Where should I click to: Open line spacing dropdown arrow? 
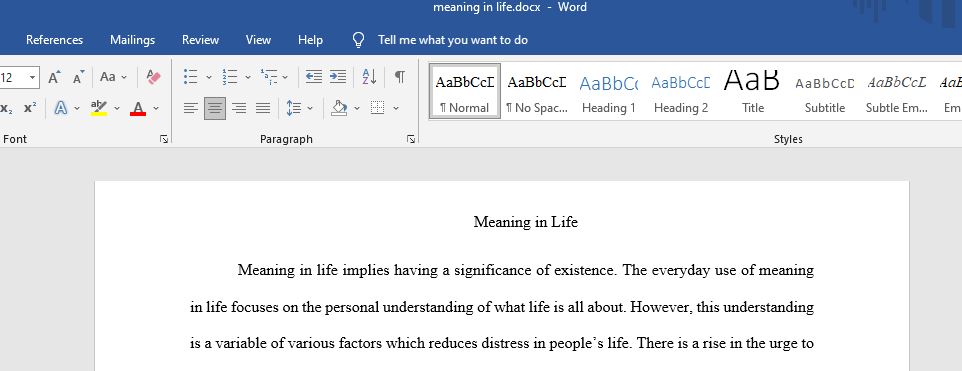pos(310,109)
